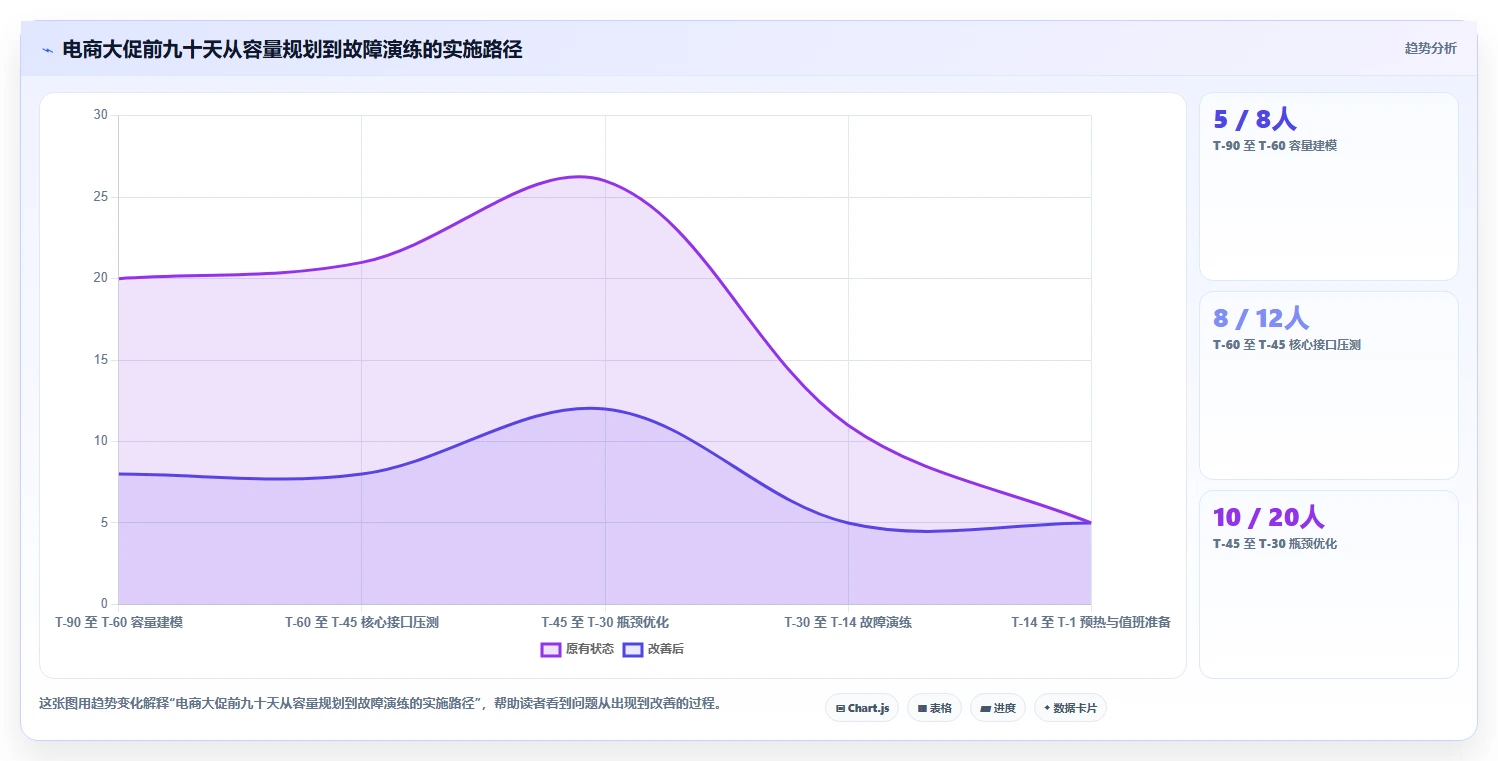Viewport: 1498px width, 761px height.
Task: Select the 表格 tag chip
Action: click(934, 708)
